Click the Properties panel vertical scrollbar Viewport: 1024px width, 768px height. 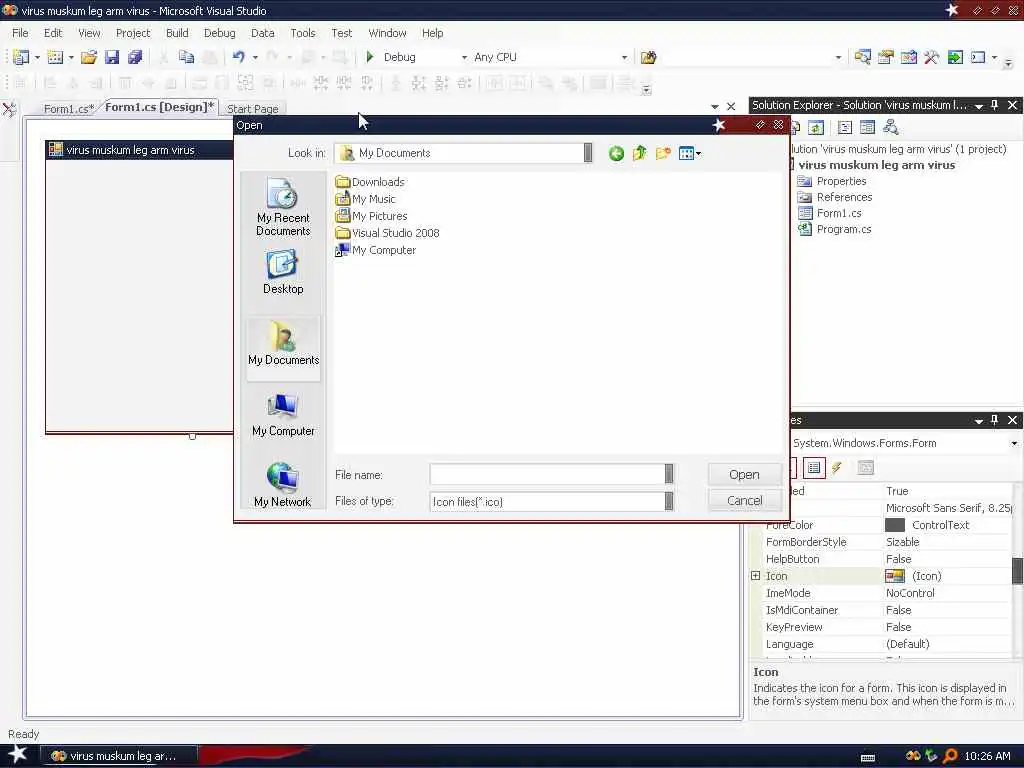(x=1017, y=570)
